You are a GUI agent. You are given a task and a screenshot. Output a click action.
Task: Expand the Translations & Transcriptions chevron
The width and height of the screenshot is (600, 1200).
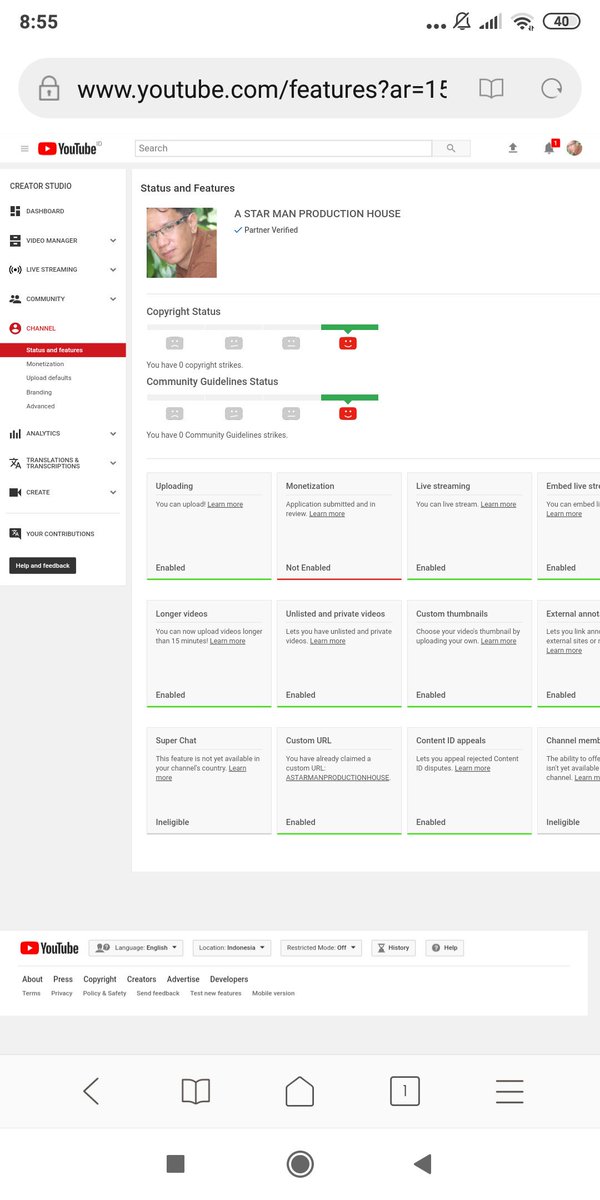[x=113, y=463]
